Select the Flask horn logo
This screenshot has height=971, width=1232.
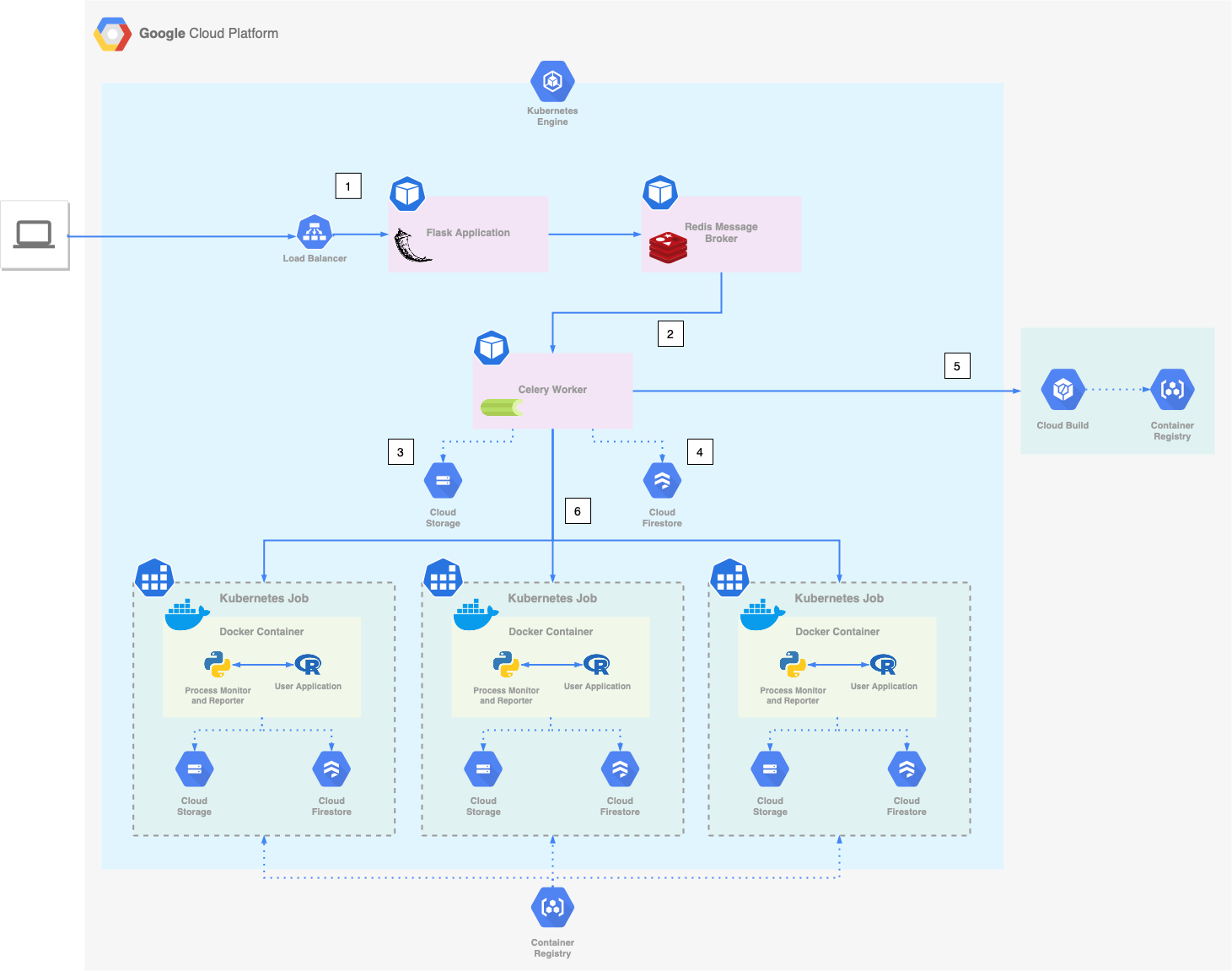(x=412, y=245)
